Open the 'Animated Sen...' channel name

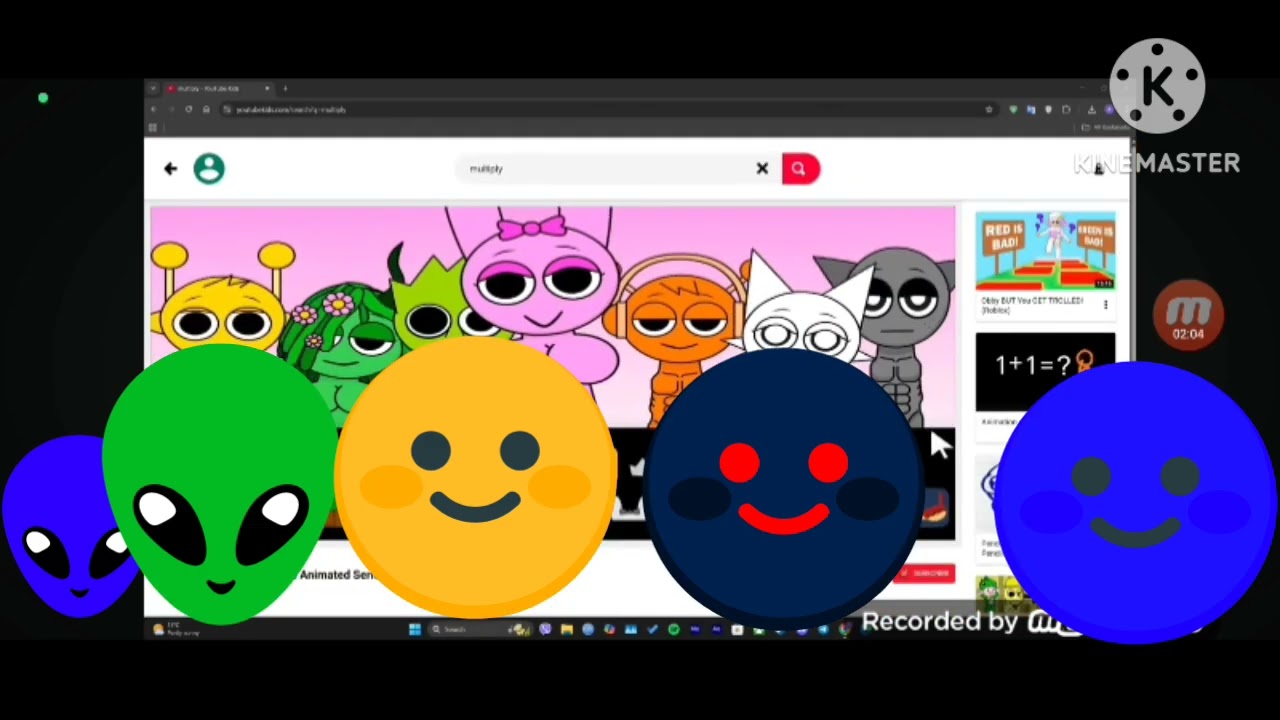pyautogui.click(x=336, y=575)
